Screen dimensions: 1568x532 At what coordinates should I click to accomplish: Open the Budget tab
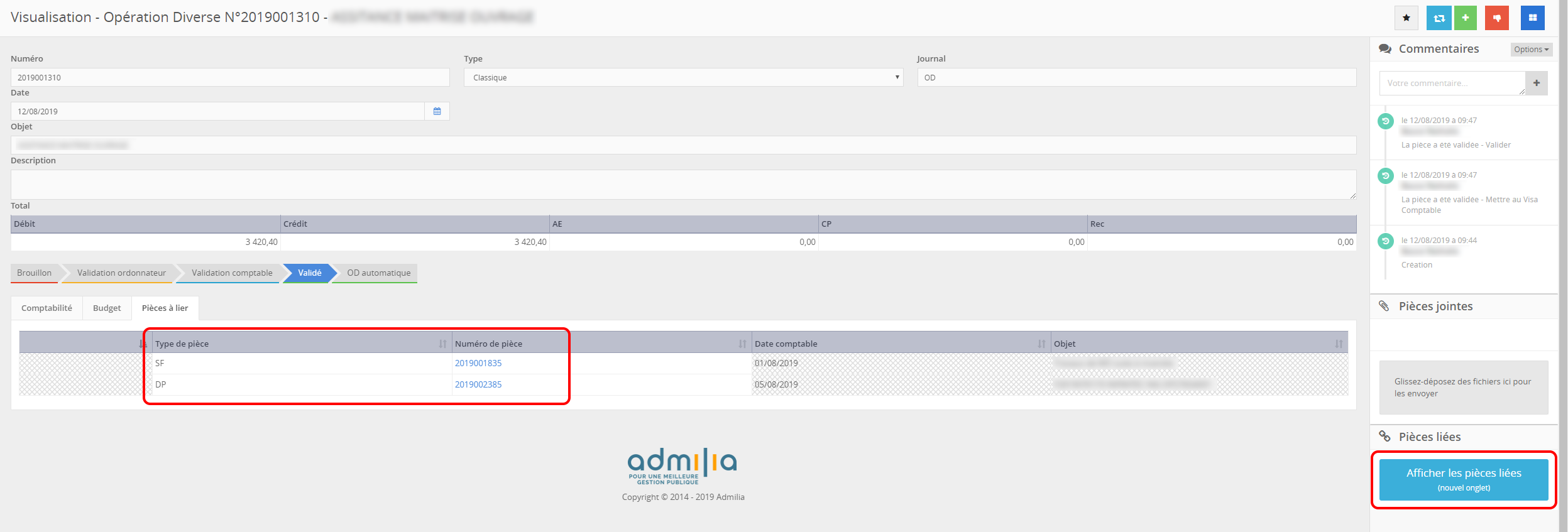click(107, 308)
